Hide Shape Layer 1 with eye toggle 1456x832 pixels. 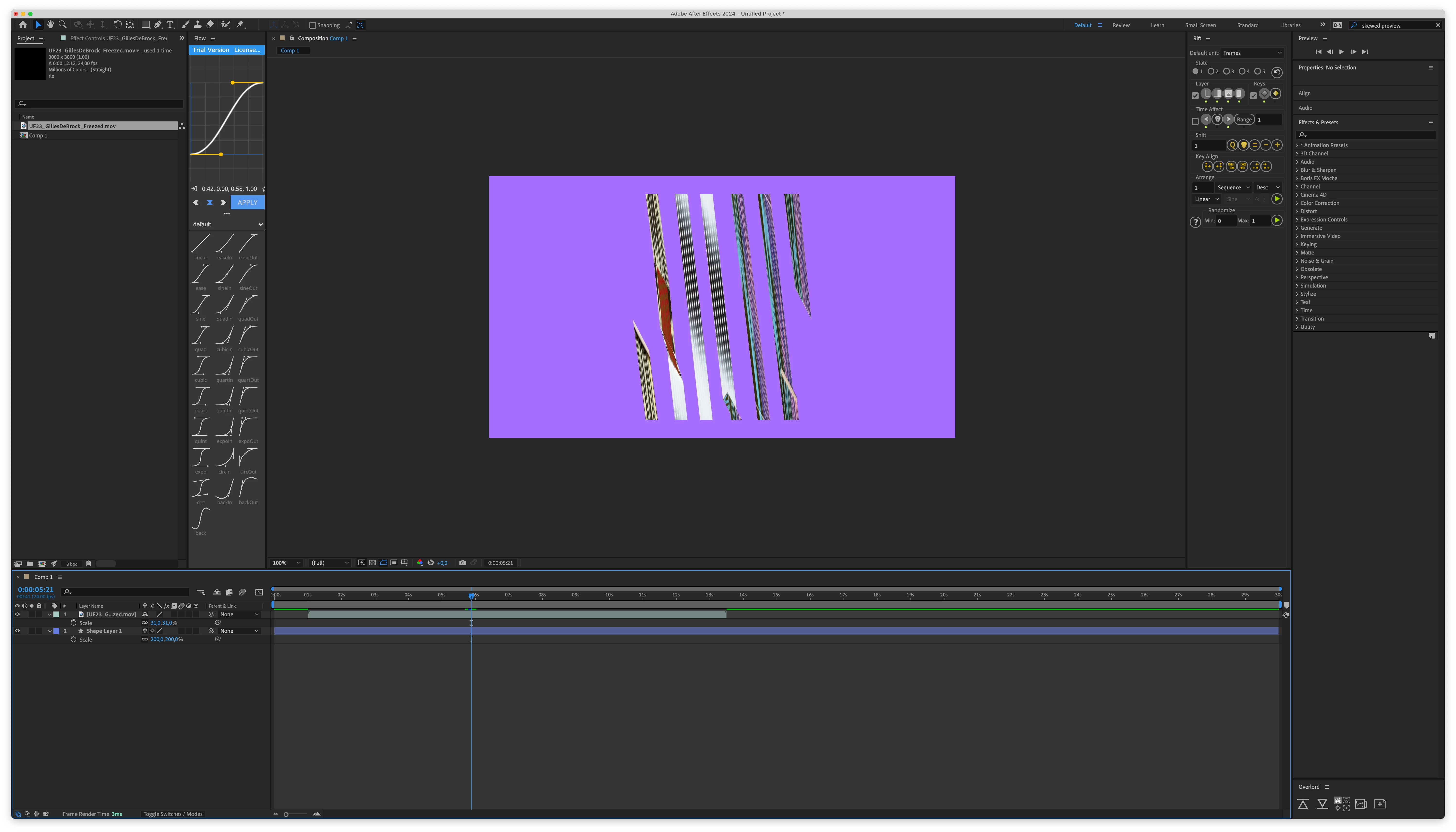(17, 631)
